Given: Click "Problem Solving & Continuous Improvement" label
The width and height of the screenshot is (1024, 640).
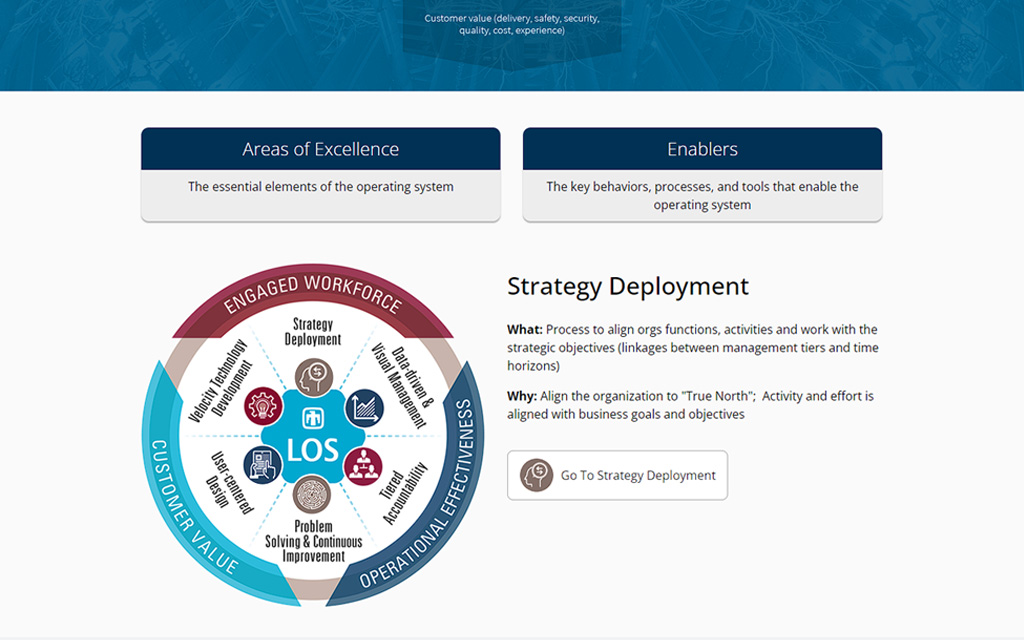Looking at the screenshot, I should pyautogui.click(x=313, y=541).
